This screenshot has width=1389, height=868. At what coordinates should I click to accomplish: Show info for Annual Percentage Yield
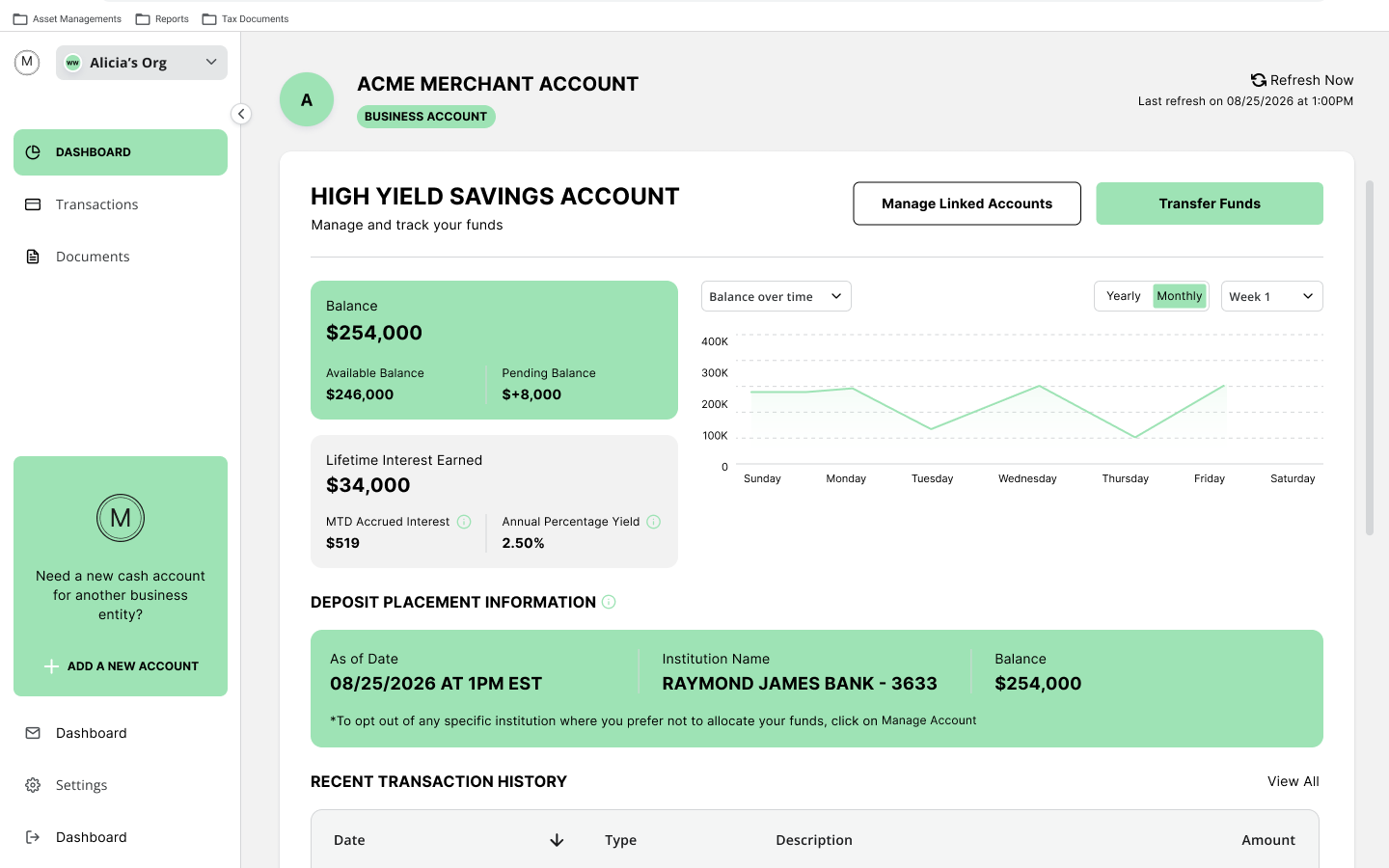653,522
